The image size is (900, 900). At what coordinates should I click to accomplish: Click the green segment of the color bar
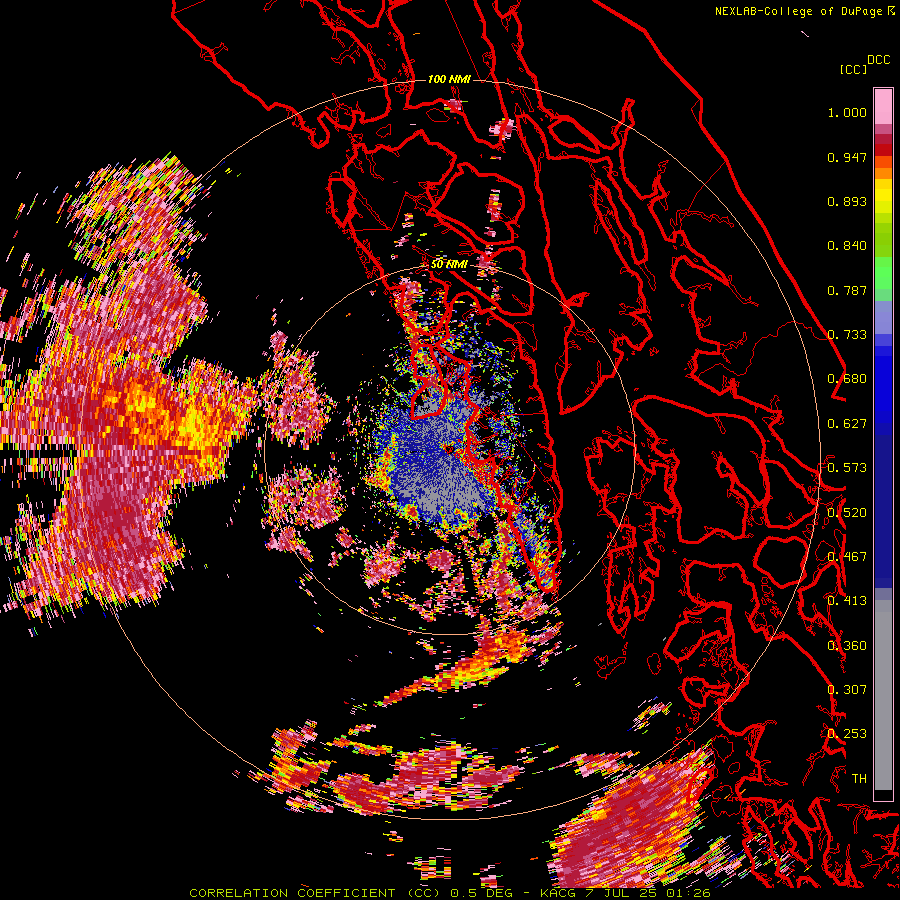click(x=883, y=272)
